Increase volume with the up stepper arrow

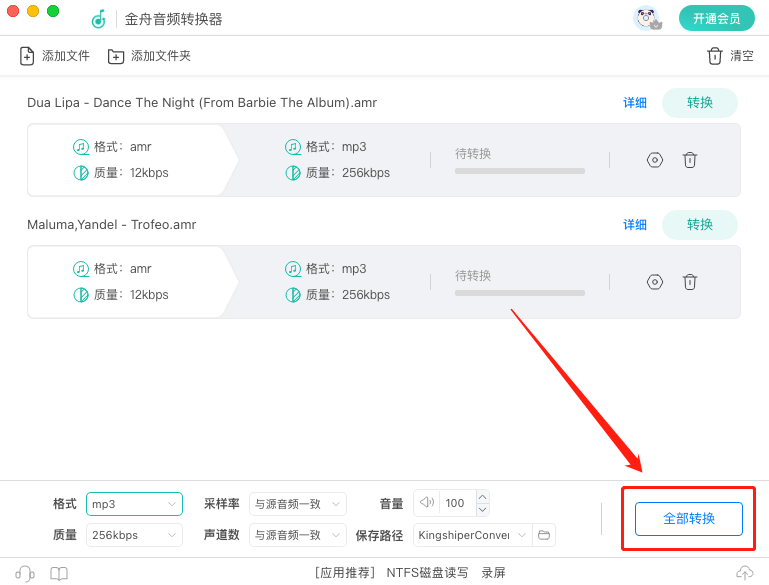(483, 497)
